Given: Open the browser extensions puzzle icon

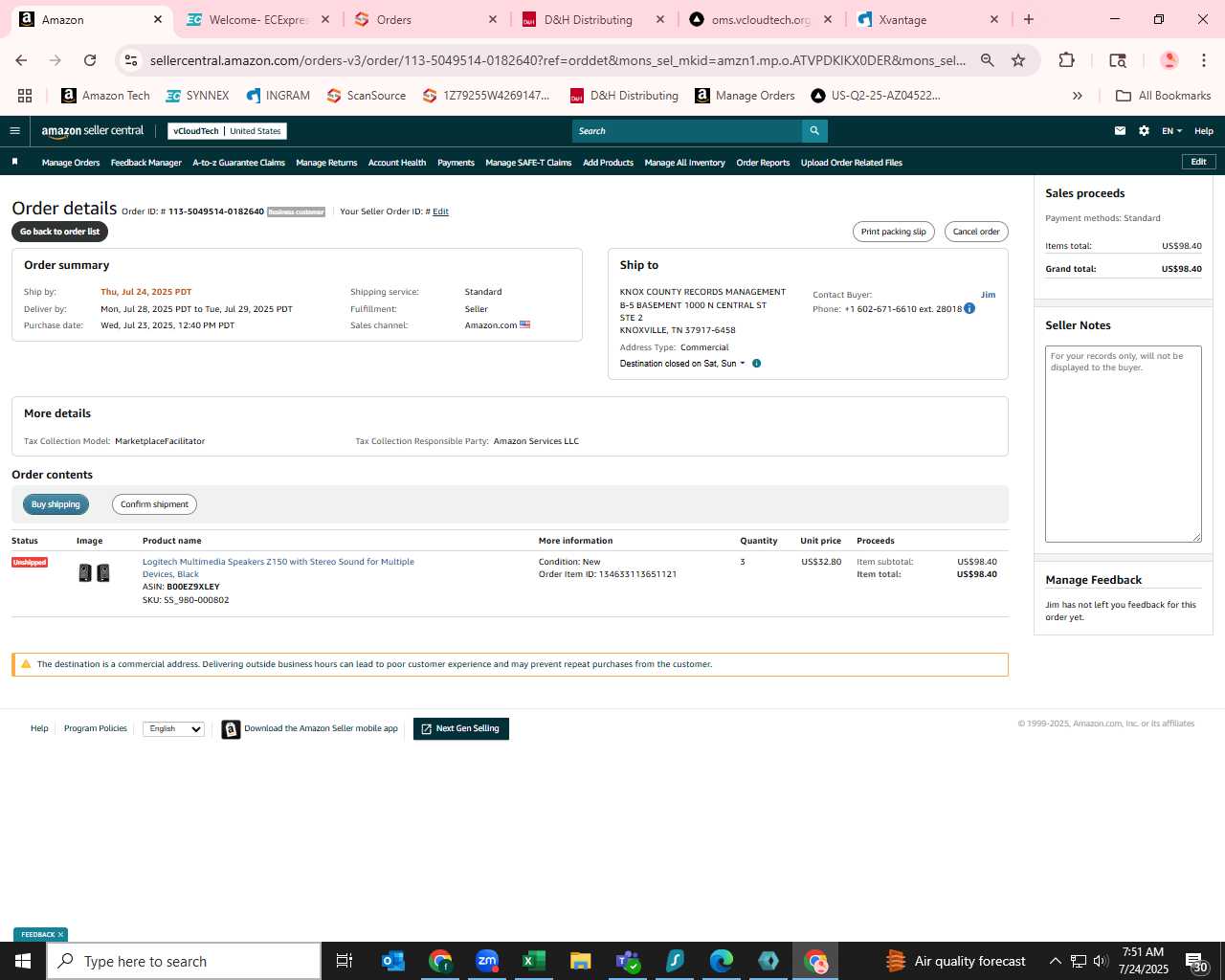Looking at the screenshot, I should 1066,60.
